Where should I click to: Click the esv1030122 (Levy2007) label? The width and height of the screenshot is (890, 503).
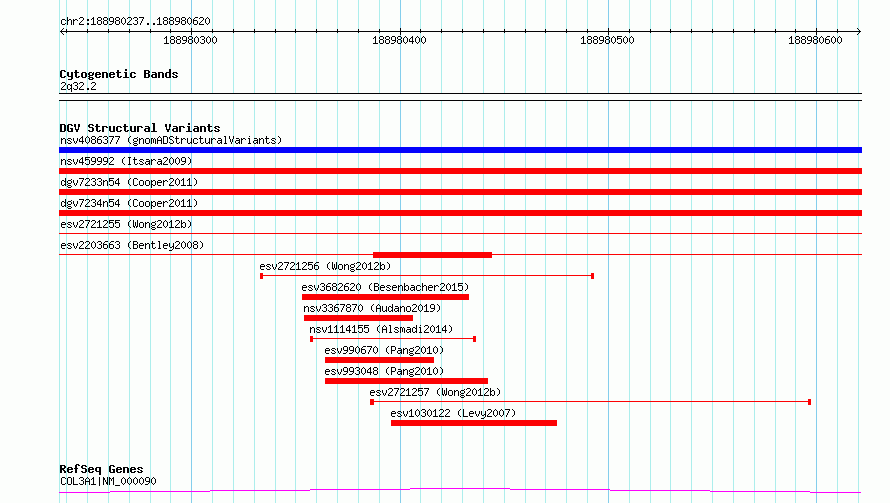point(453,413)
